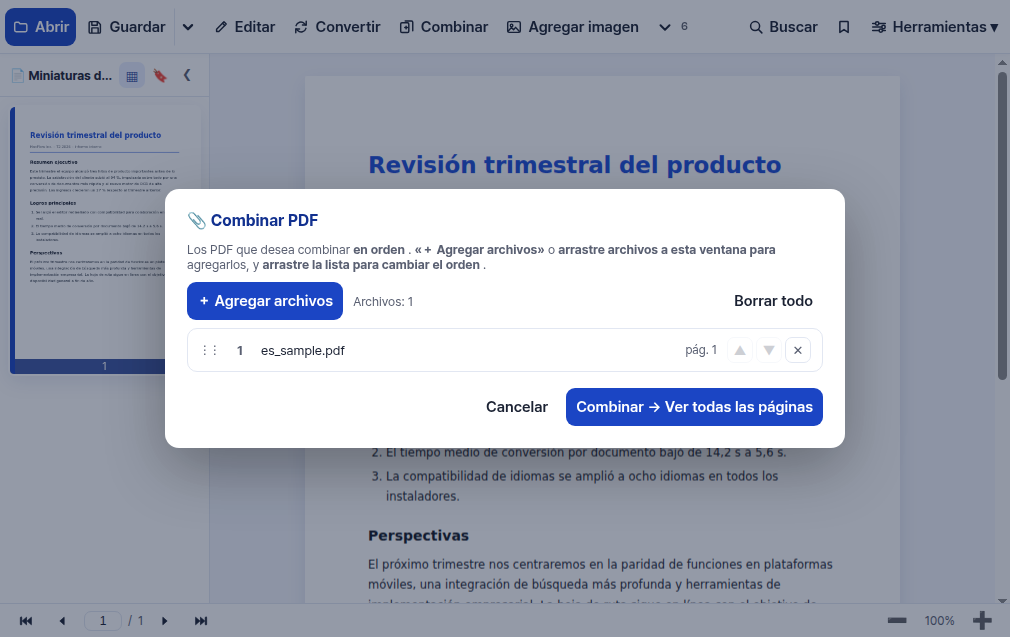This screenshot has height=637, width=1010.
Task: Select the page 1 thumbnail
Action: click(x=104, y=240)
